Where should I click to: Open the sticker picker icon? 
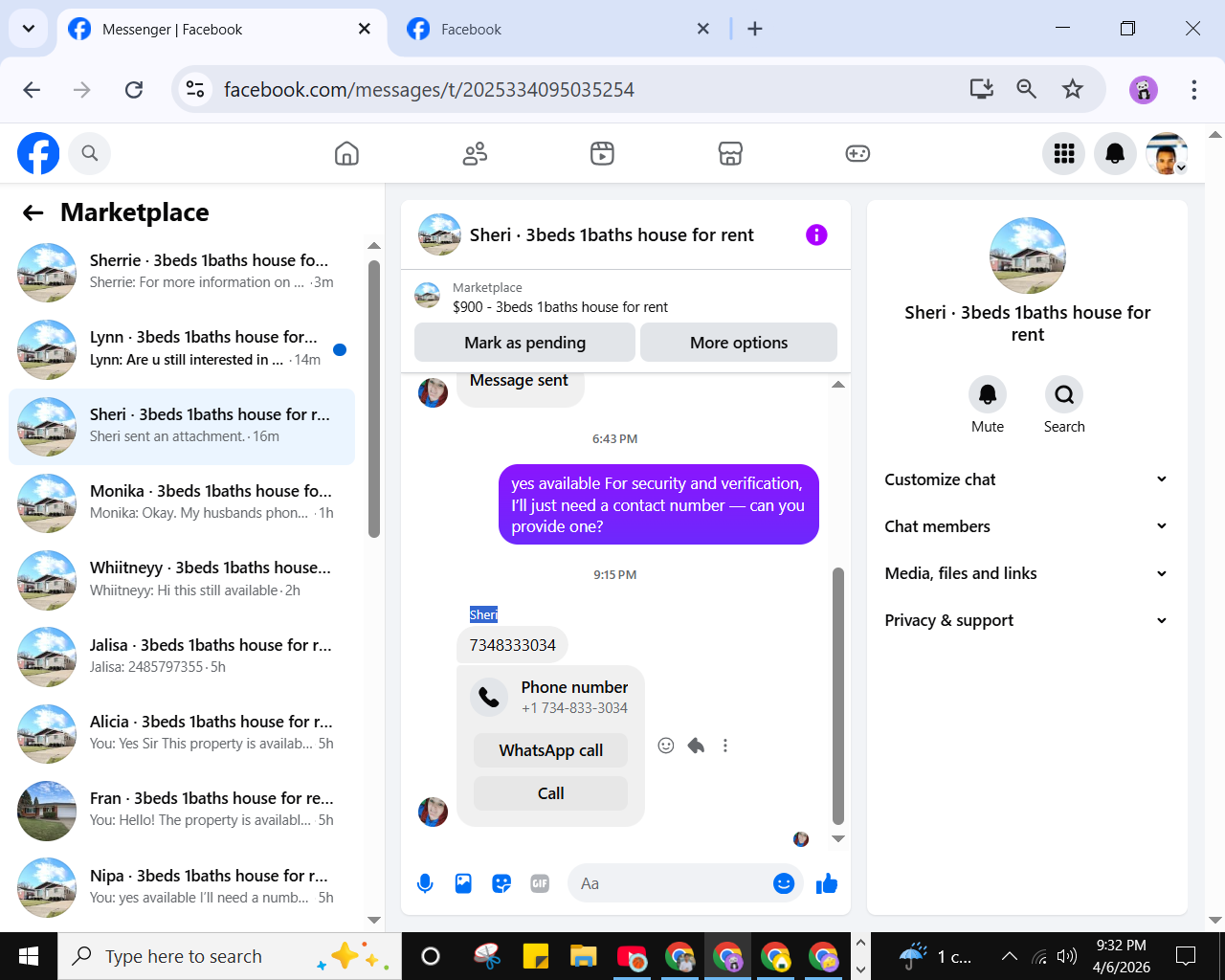(501, 883)
